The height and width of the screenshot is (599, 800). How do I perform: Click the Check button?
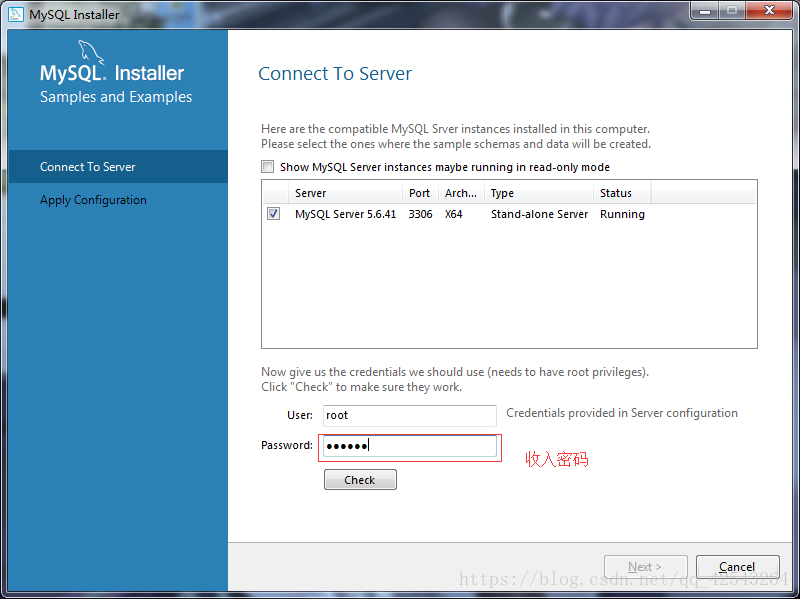click(x=360, y=480)
